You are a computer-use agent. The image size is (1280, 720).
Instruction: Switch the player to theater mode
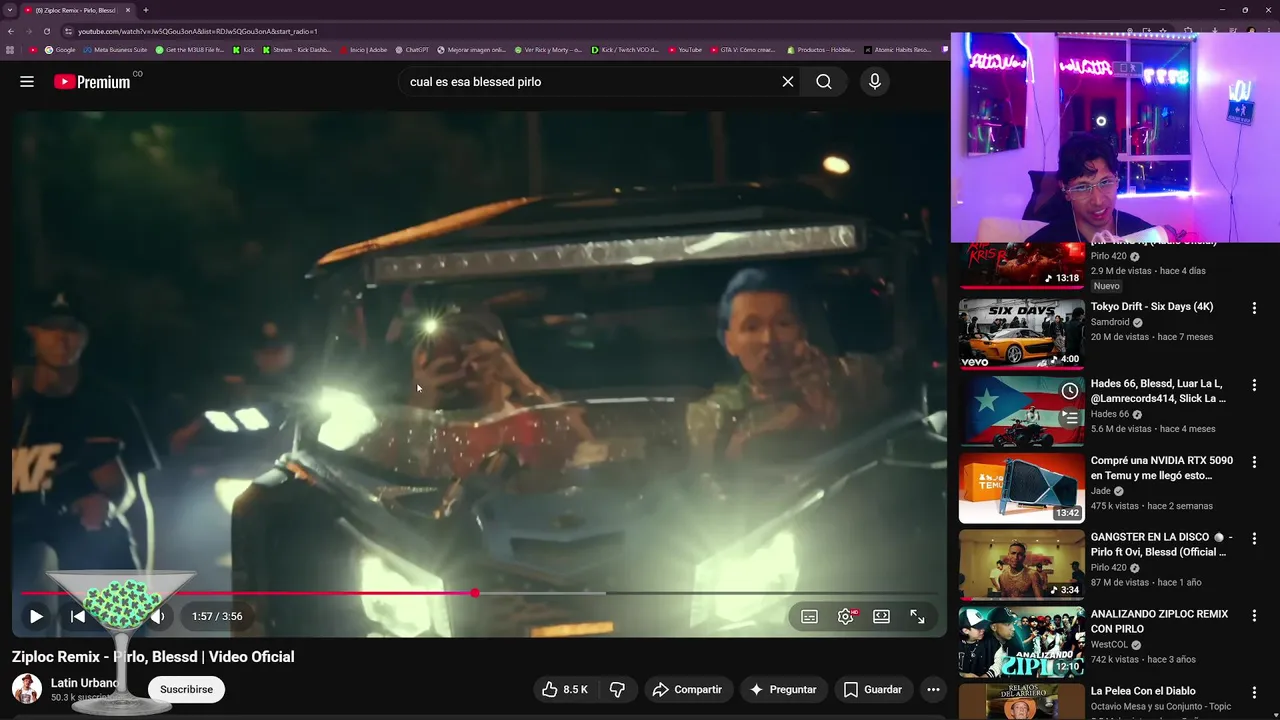pos(881,616)
